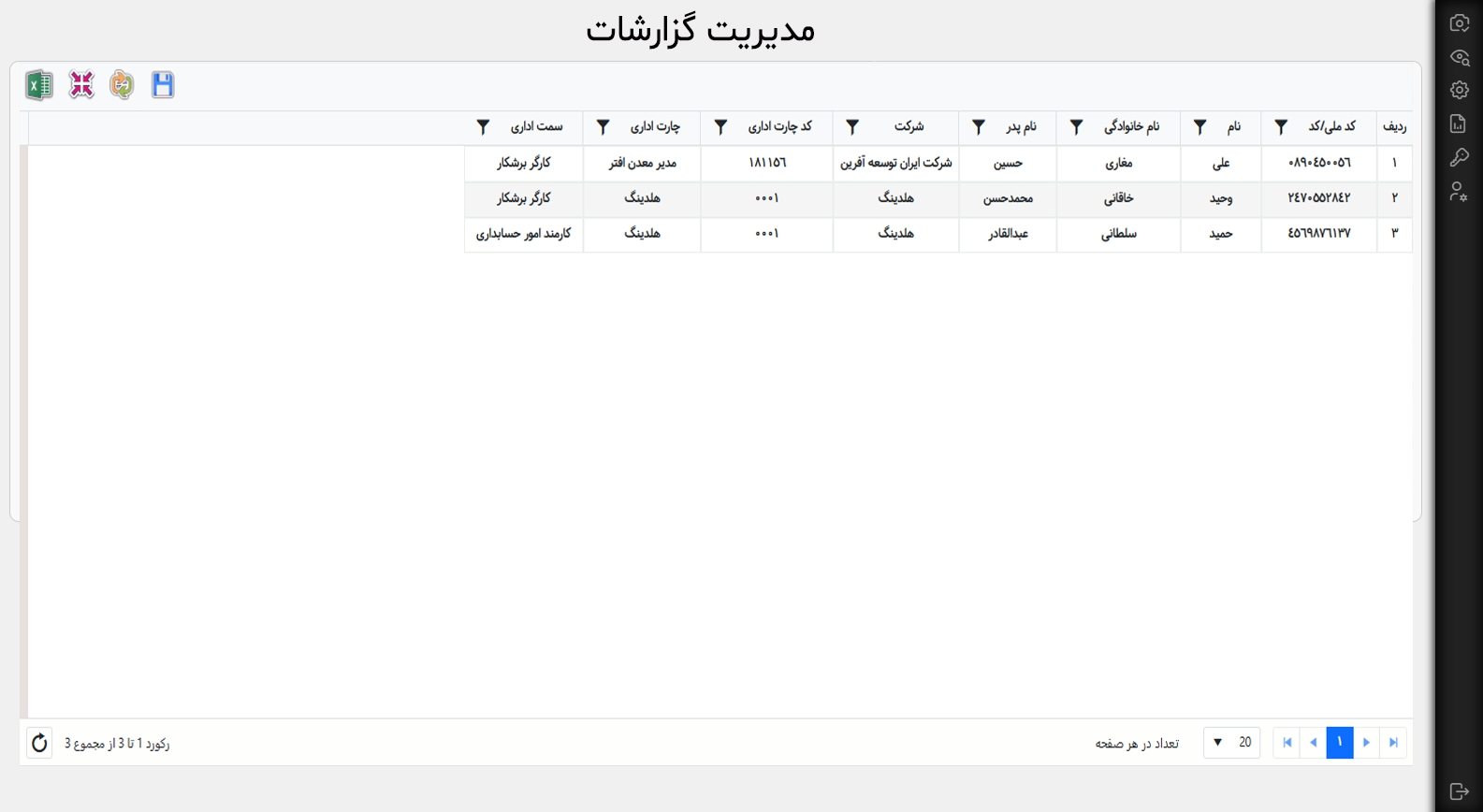Select the row for سلطانی

click(x=1119, y=234)
